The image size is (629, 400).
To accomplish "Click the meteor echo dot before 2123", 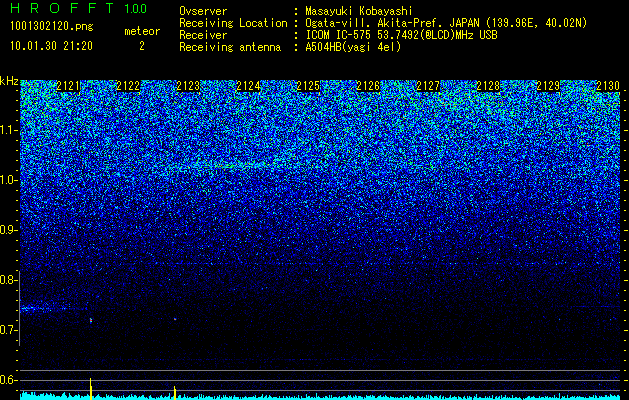I will [x=175, y=319].
